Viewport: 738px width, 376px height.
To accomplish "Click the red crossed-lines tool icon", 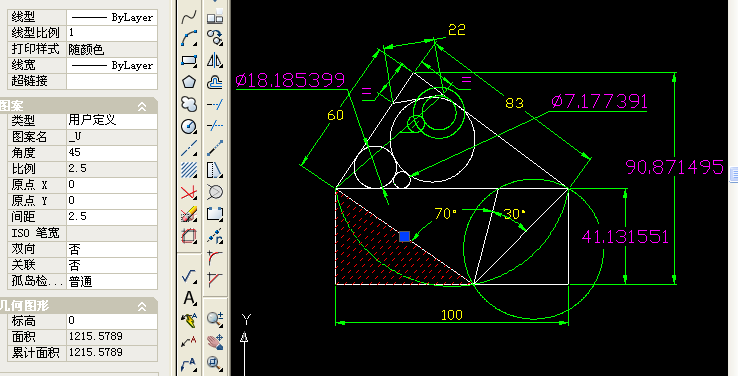I will pyautogui.click(x=189, y=192).
